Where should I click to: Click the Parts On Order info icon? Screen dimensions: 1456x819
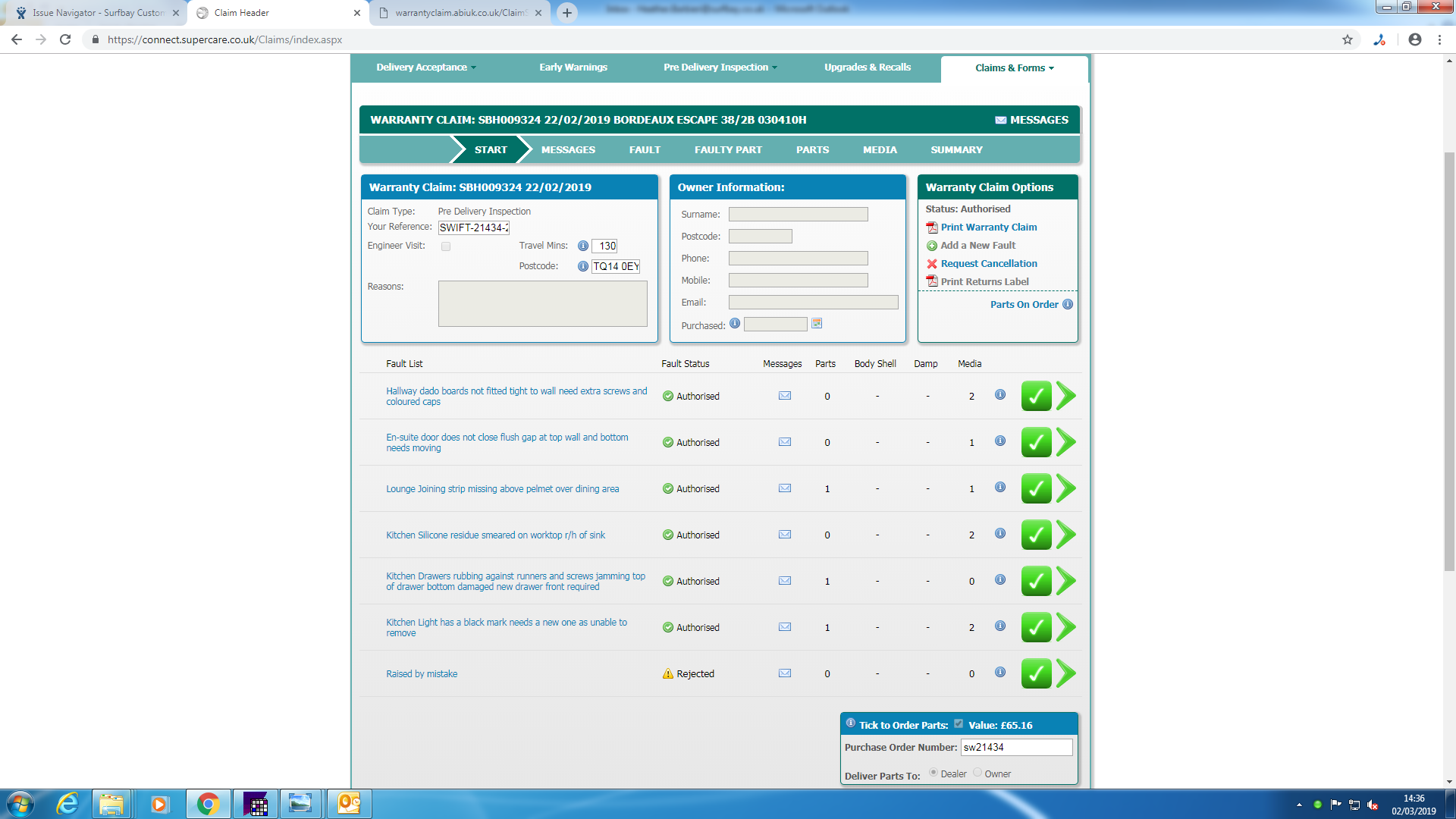point(1068,304)
